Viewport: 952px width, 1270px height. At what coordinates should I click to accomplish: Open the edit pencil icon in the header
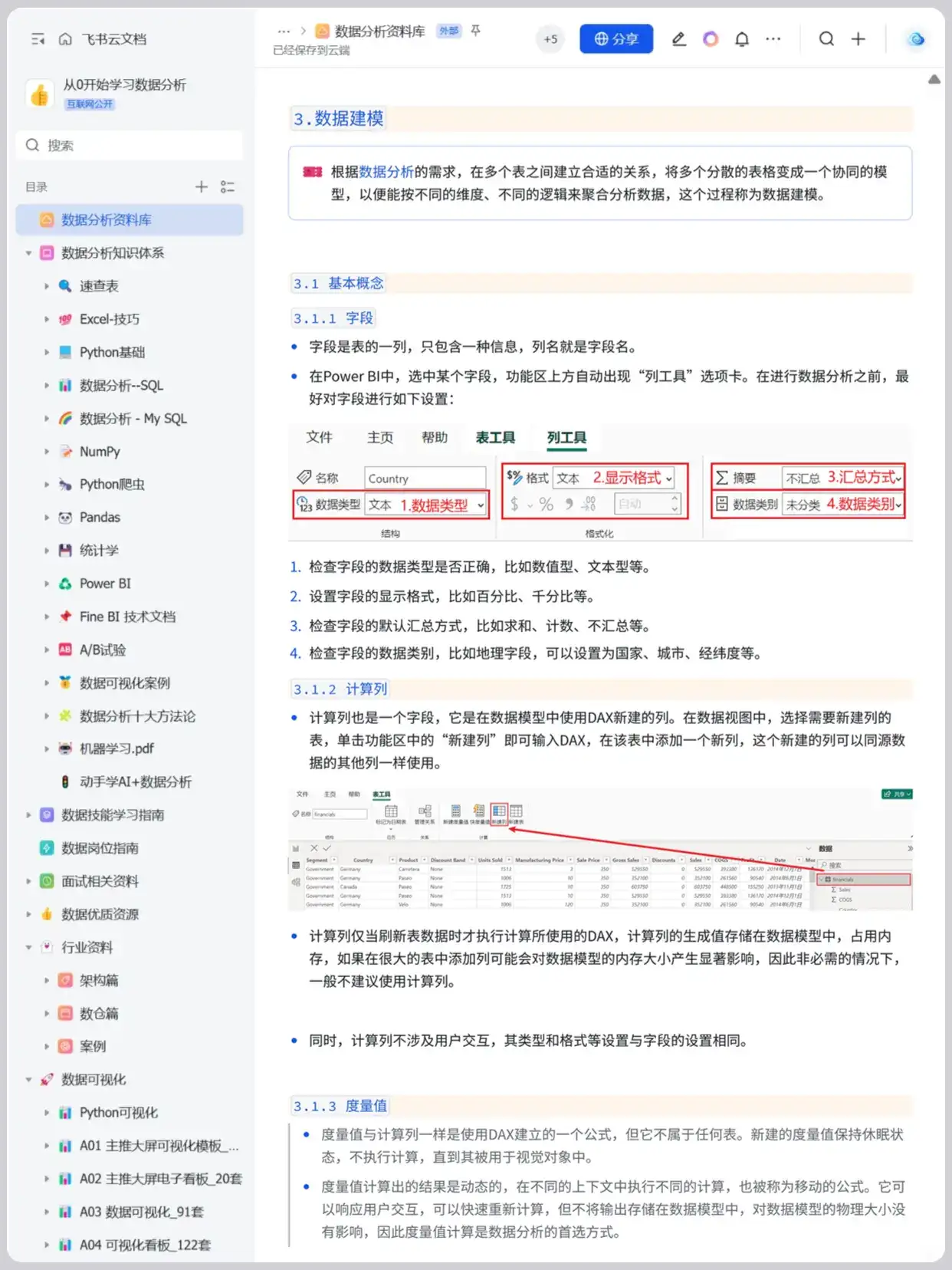[x=679, y=39]
